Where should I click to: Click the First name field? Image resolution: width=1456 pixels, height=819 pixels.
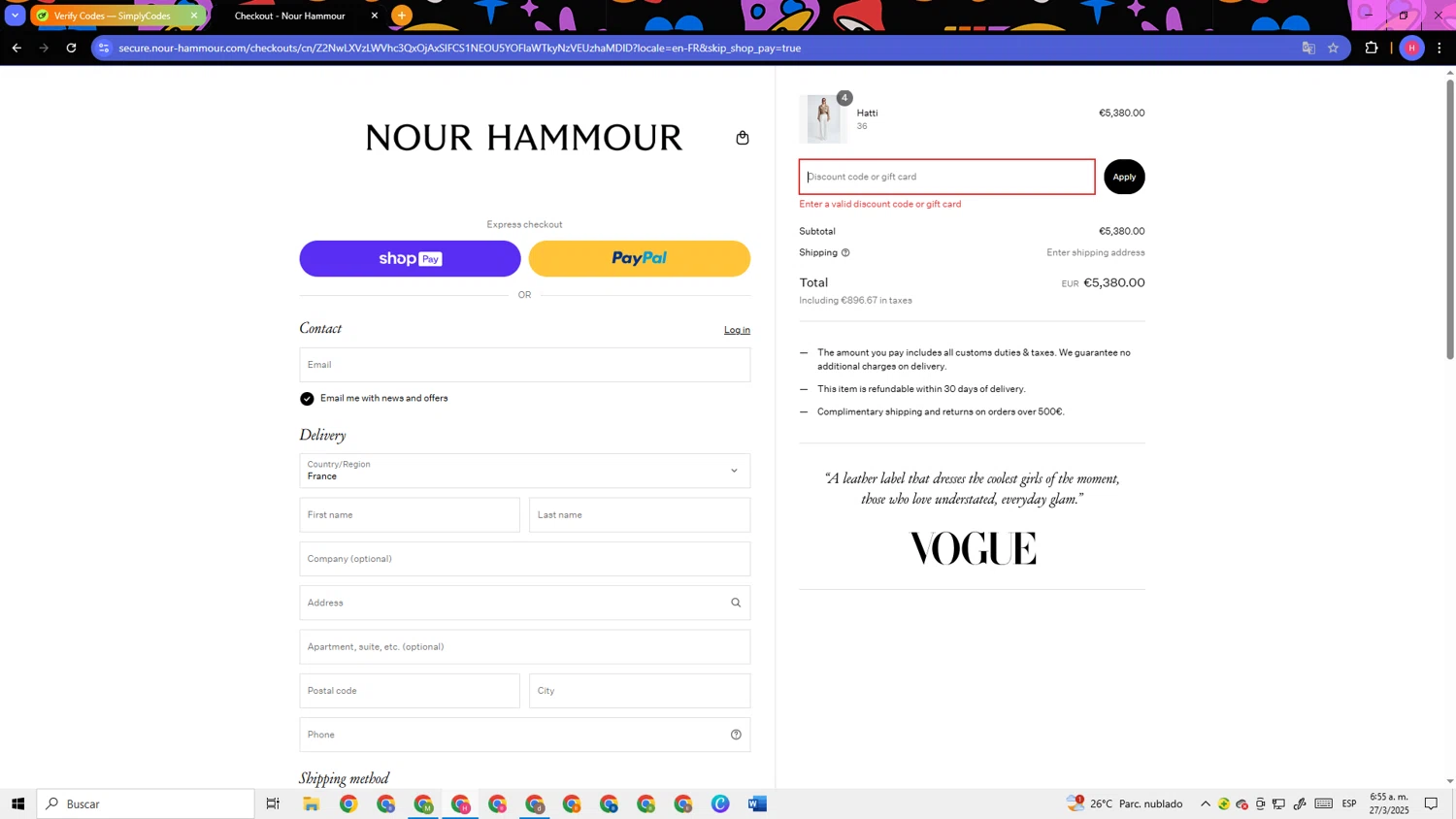click(410, 515)
